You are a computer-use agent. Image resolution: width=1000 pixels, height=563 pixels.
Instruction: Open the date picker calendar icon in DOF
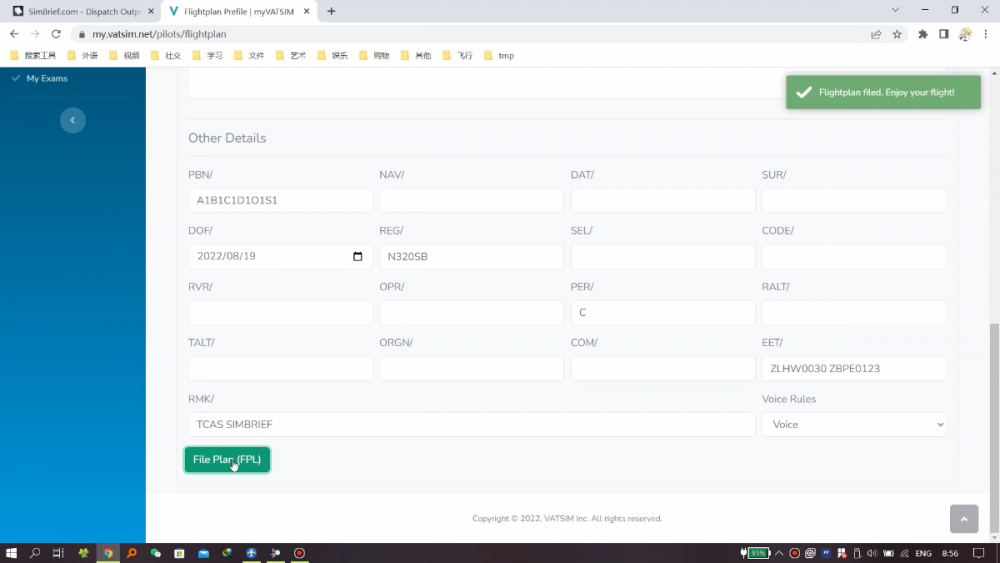click(x=358, y=256)
